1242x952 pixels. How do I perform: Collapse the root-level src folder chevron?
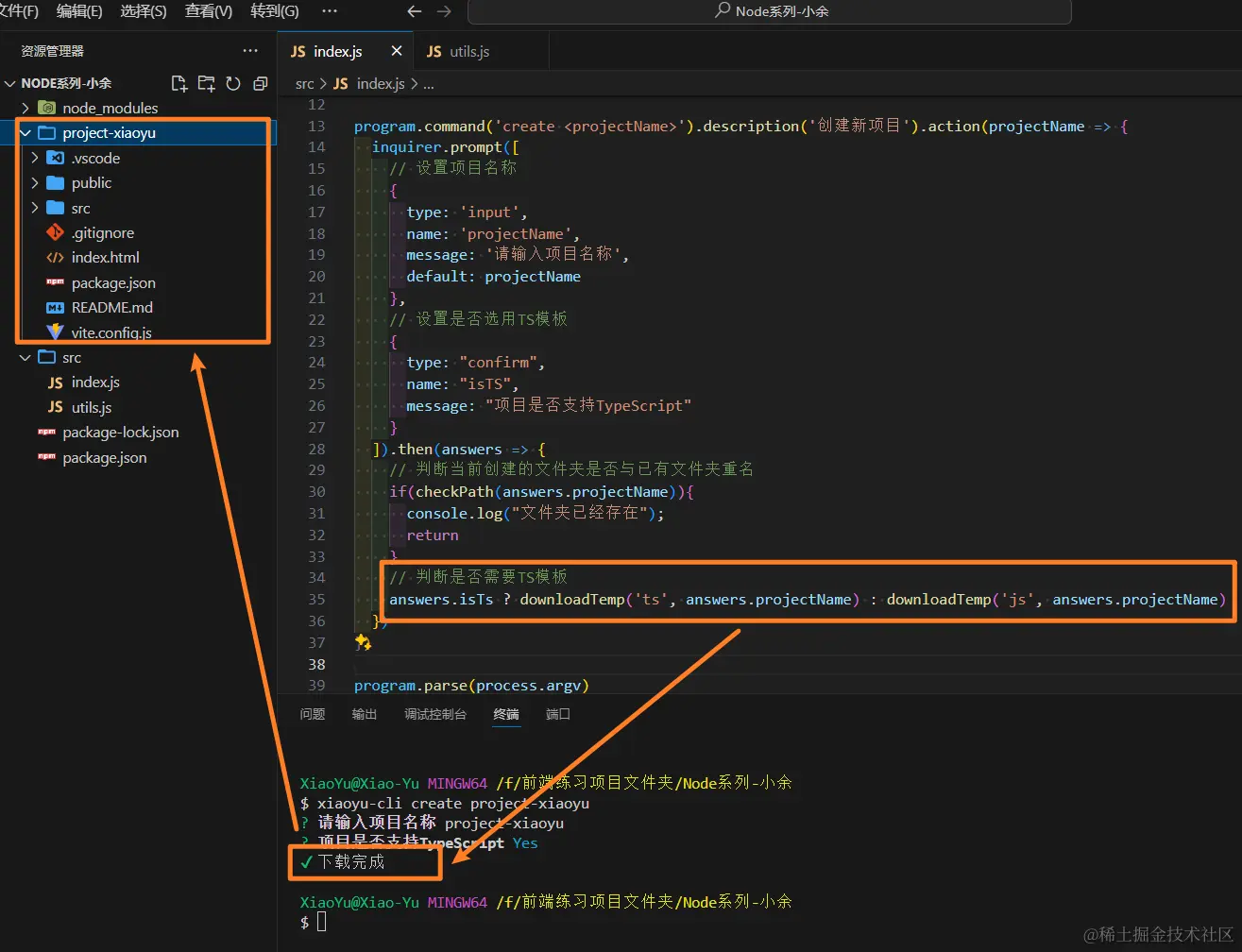[26, 357]
